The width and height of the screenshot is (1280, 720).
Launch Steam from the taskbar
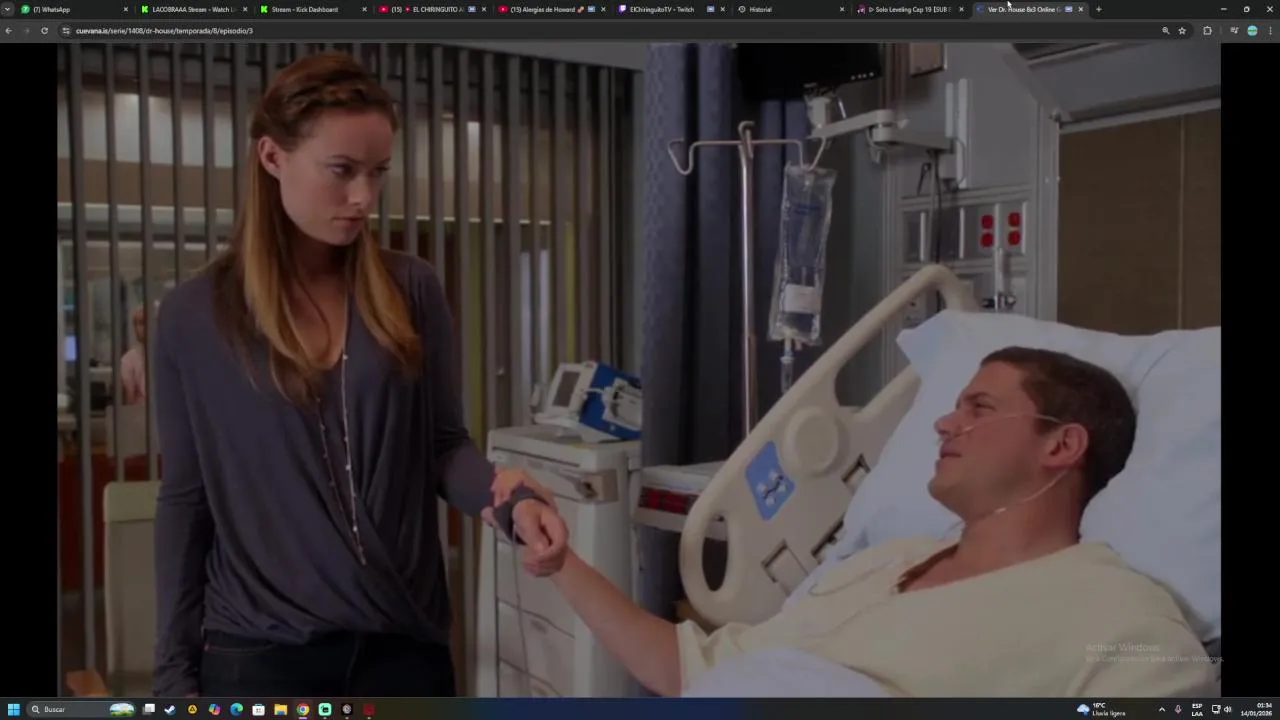pos(170,709)
